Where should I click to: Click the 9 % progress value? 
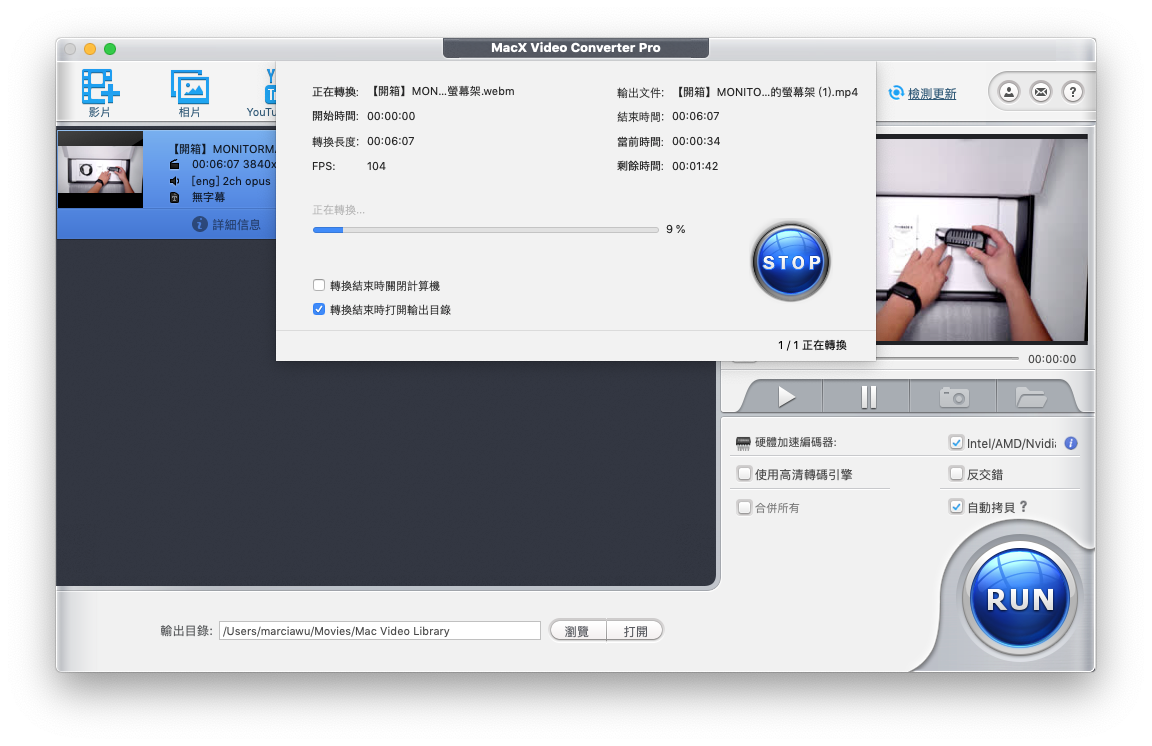[x=676, y=229]
